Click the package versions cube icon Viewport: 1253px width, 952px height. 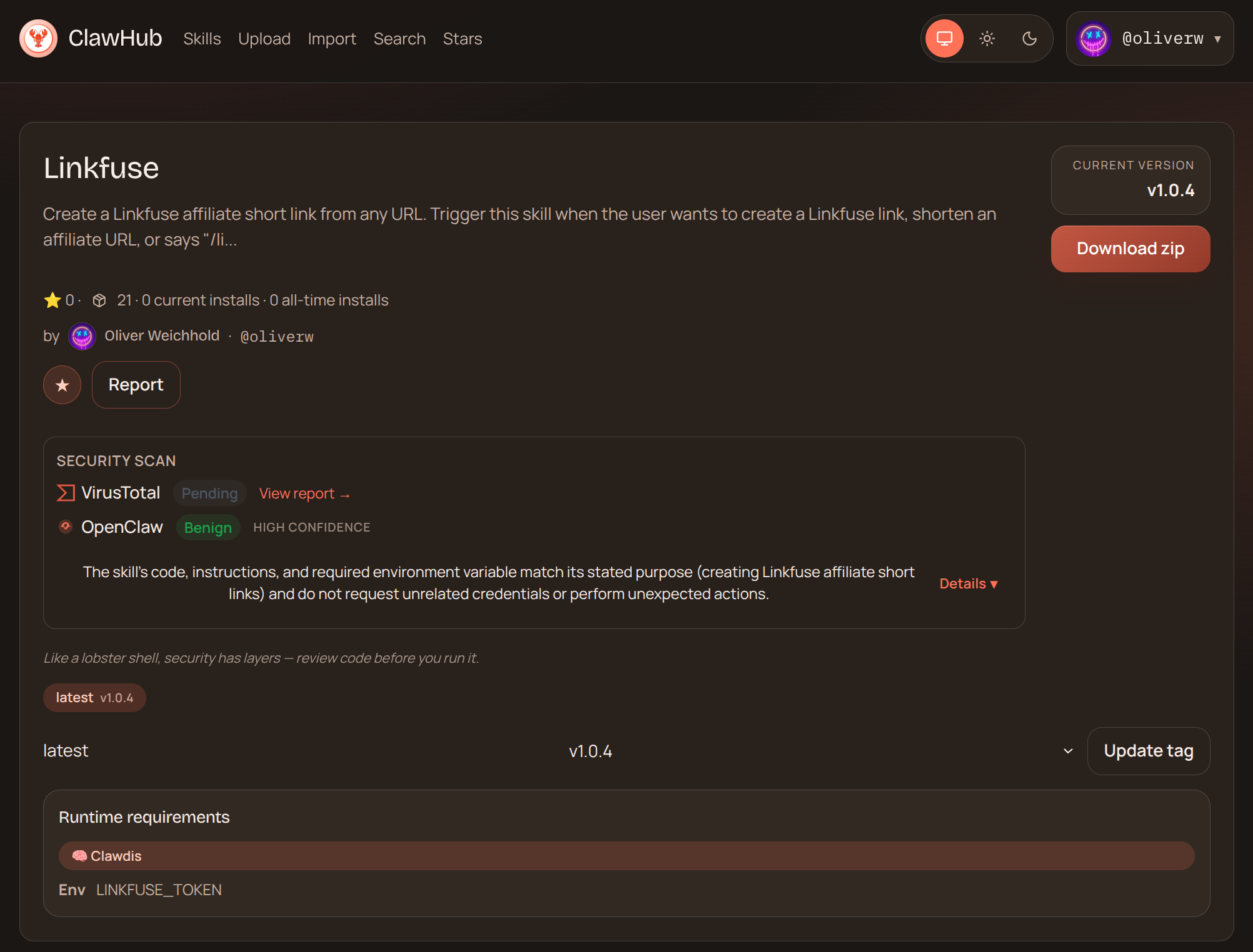click(x=99, y=300)
